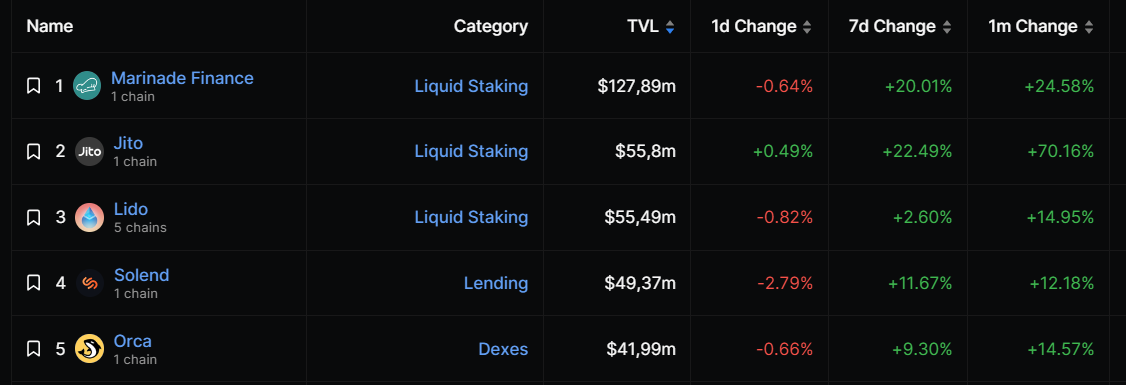Open the Dexes category link
This screenshot has height=385, width=1126.
click(x=503, y=349)
